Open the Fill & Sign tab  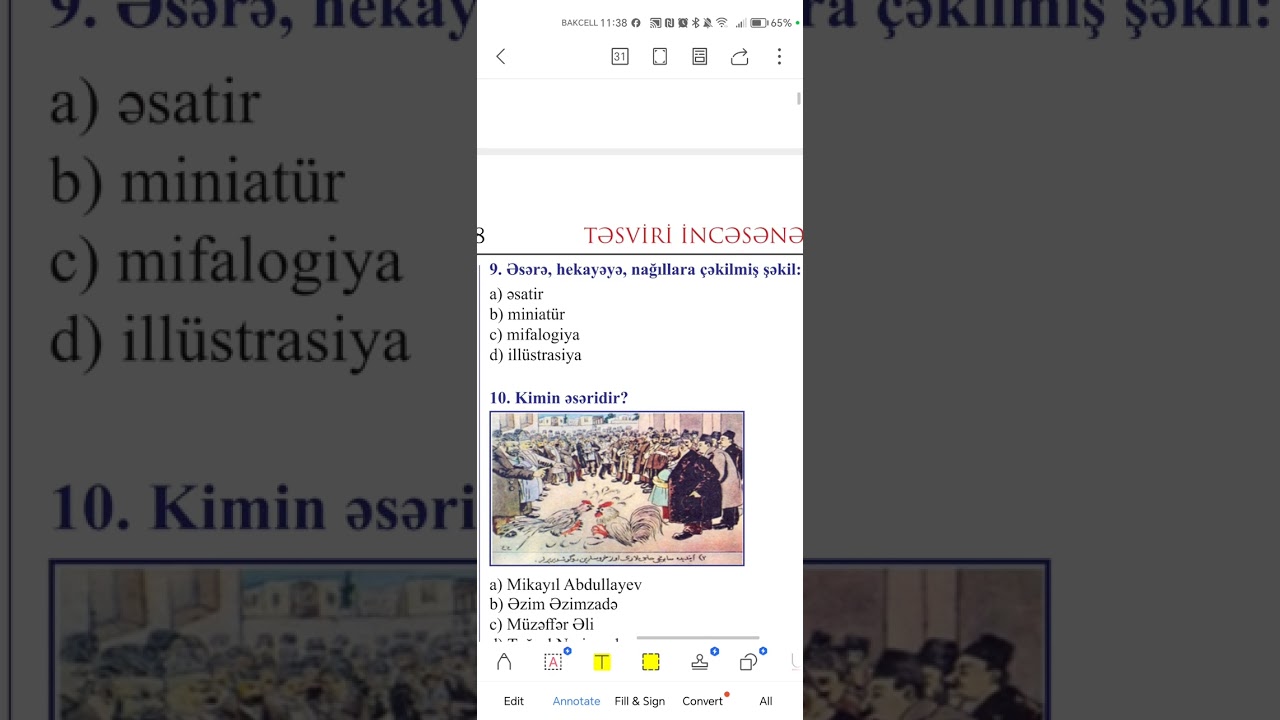(x=640, y=701)
